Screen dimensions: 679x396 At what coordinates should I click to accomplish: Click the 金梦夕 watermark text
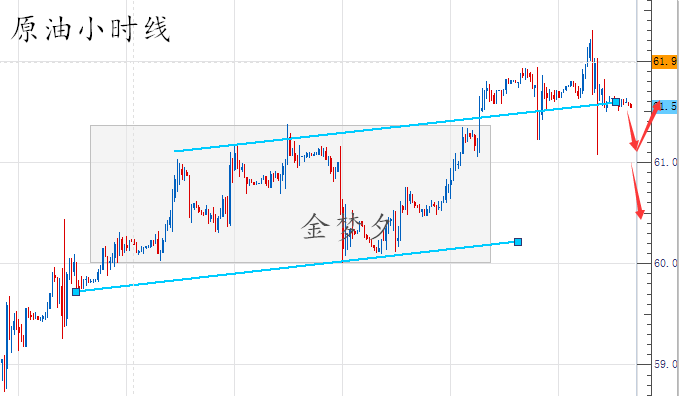pyautogui.click(x=346, y=226)
